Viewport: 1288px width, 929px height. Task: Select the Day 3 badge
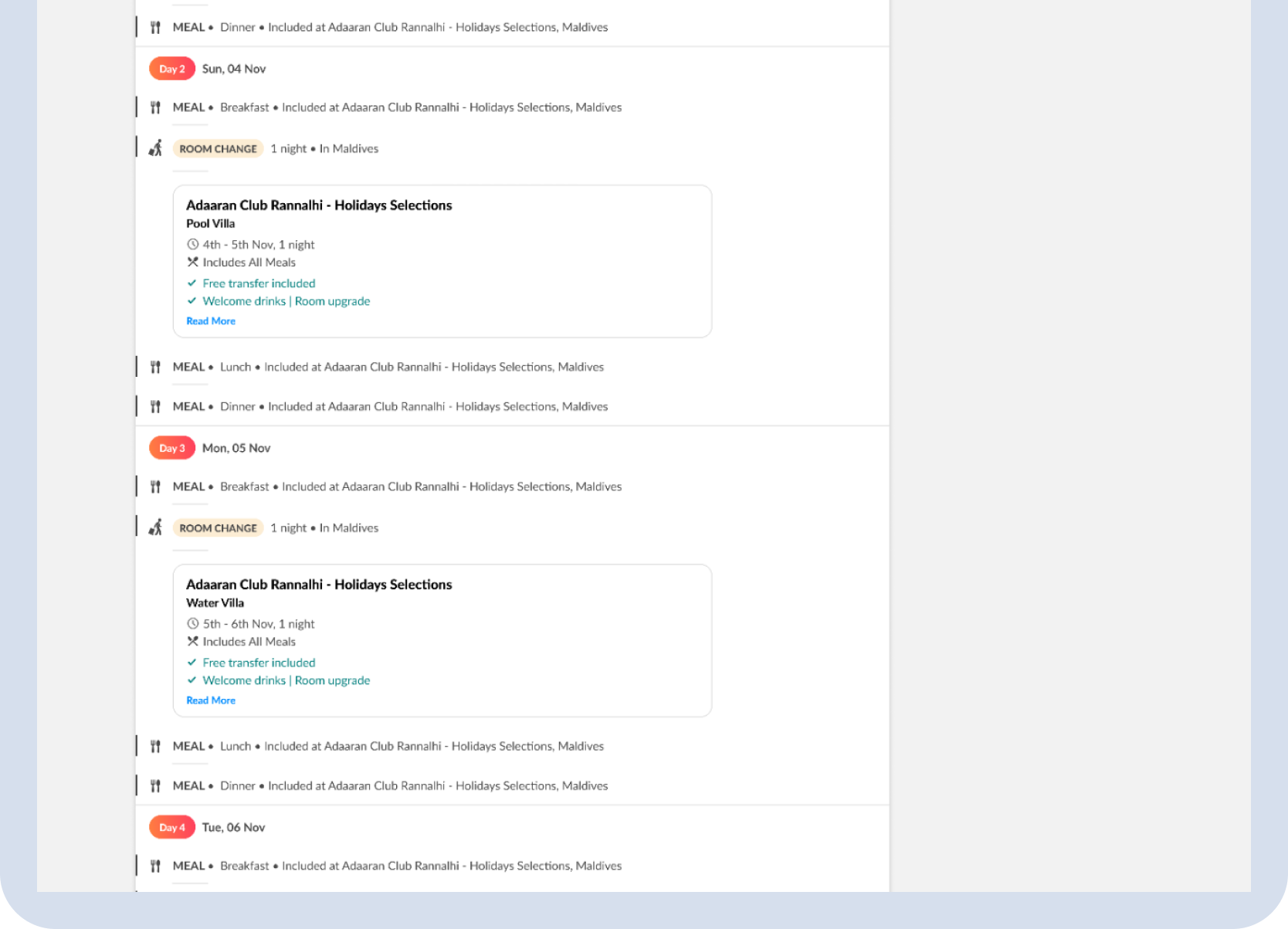click(x=172, y=448)
